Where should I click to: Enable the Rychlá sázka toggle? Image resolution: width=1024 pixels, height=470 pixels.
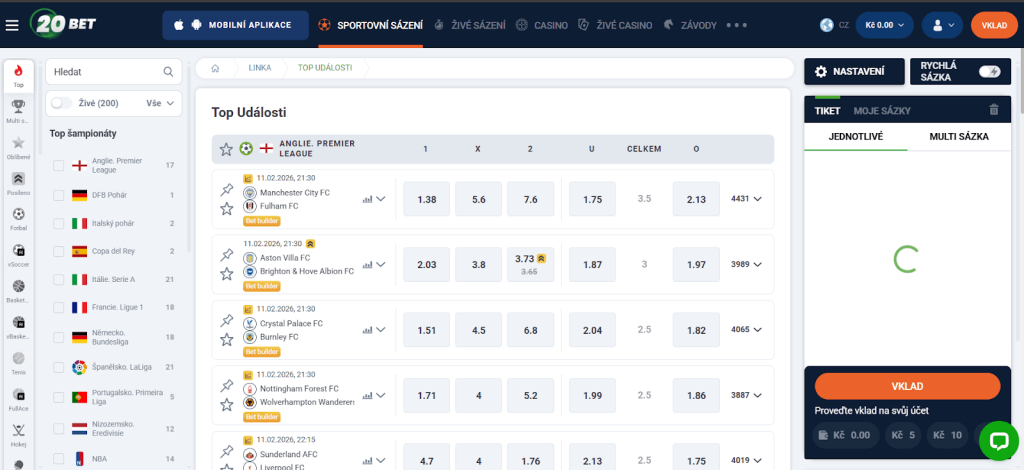pyautogui.click(x=988, y=71)
